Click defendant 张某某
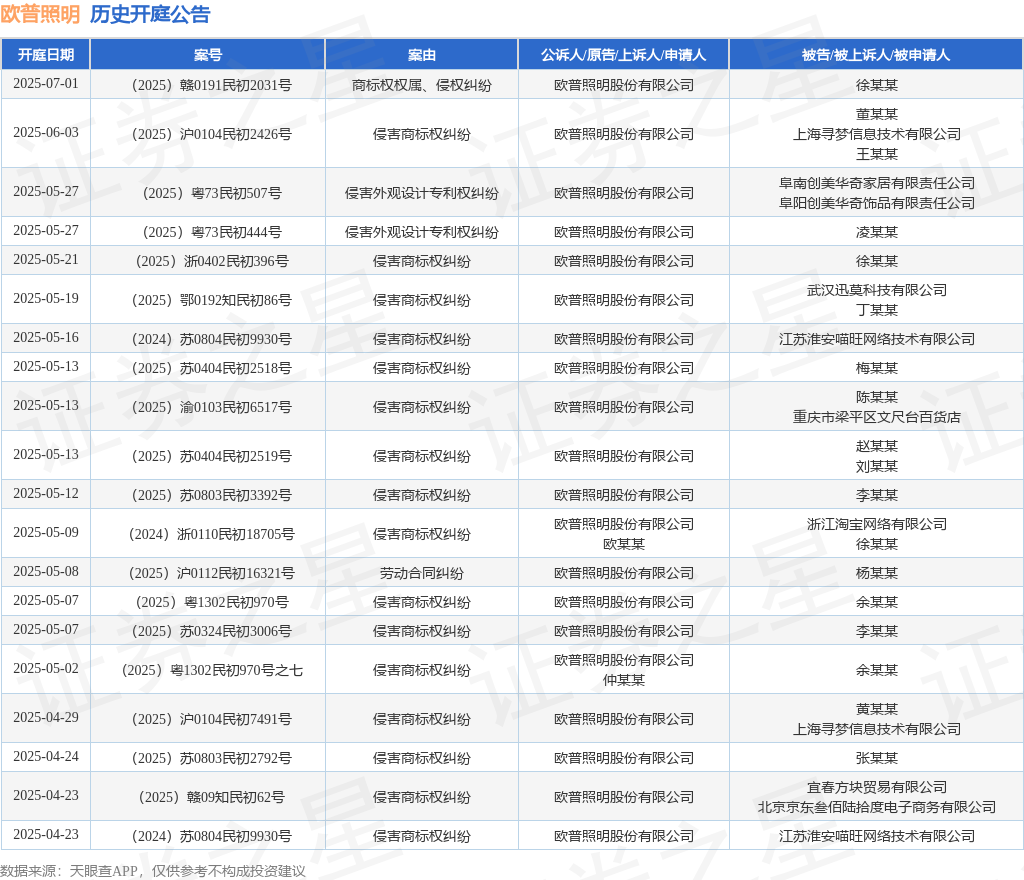Image resolution: width=1024 pixels, height=880 pixels. (x=877, y=759)
